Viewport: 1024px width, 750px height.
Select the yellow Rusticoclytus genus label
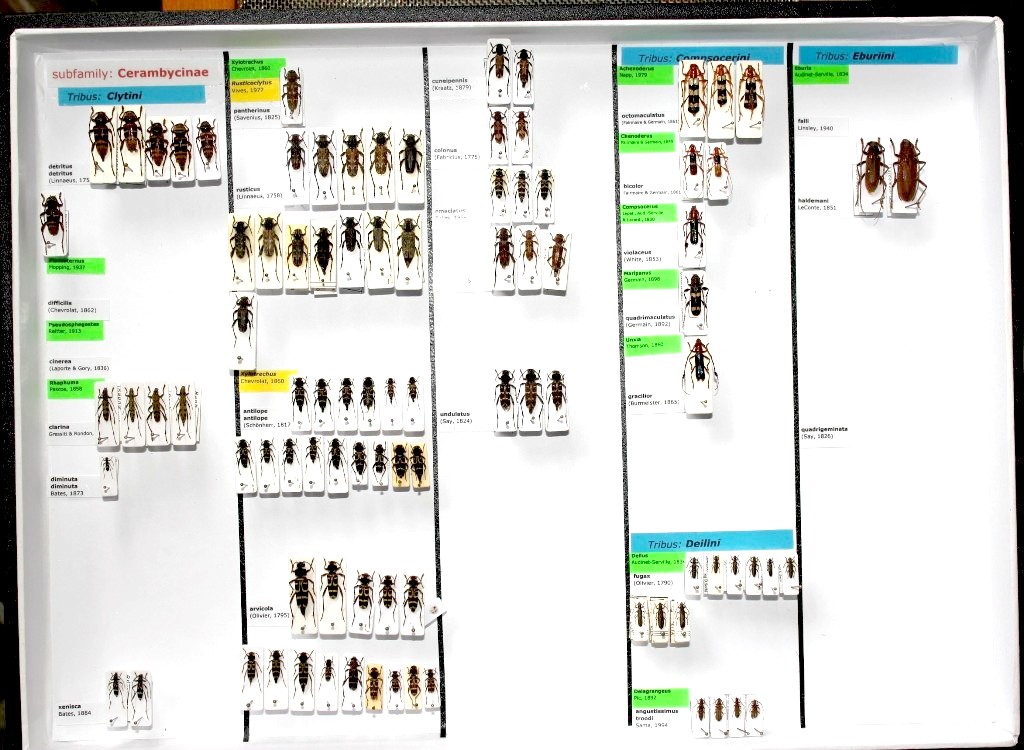(257, 87)
